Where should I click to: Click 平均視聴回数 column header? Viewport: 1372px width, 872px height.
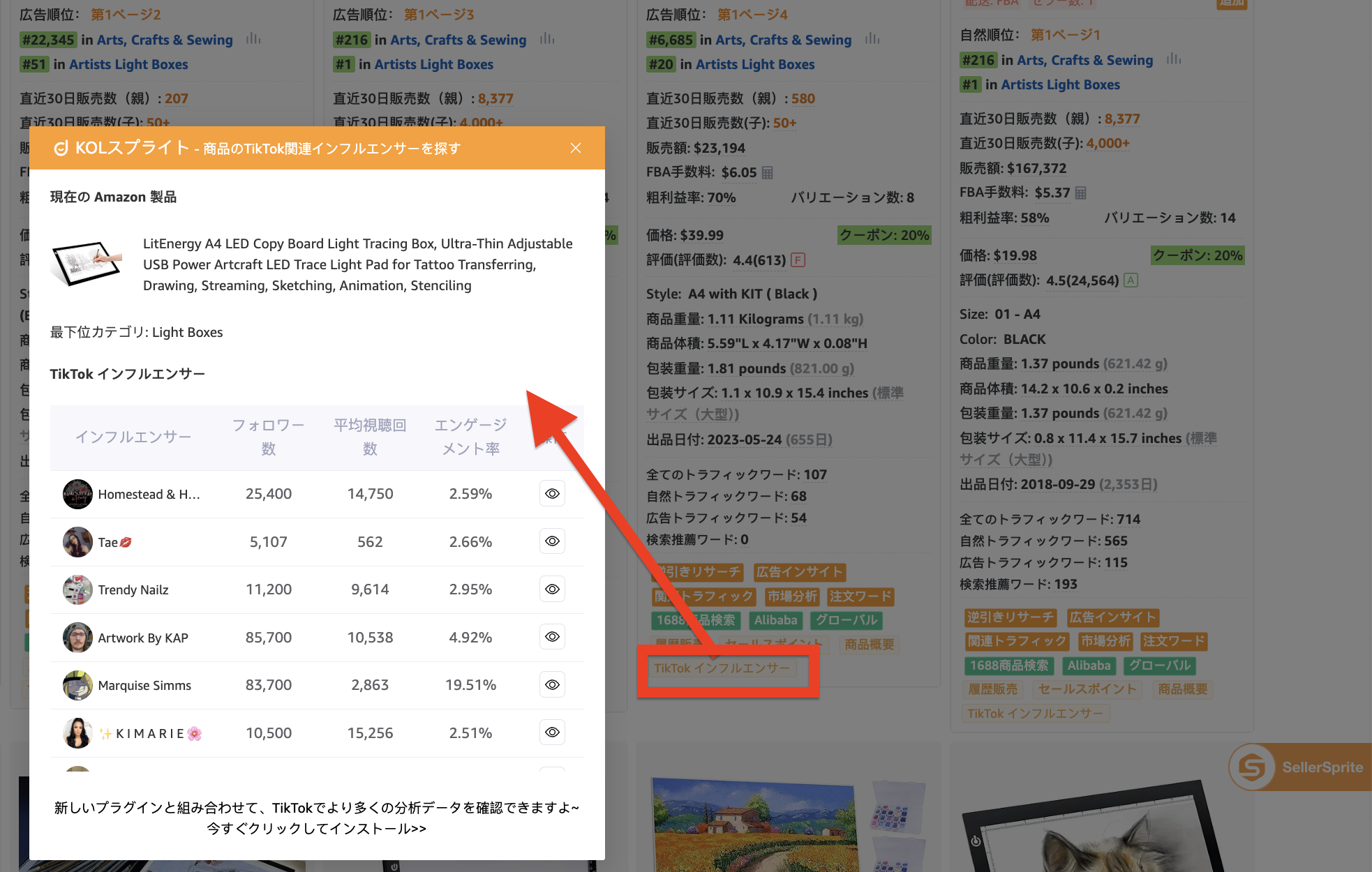click(370, 437)
